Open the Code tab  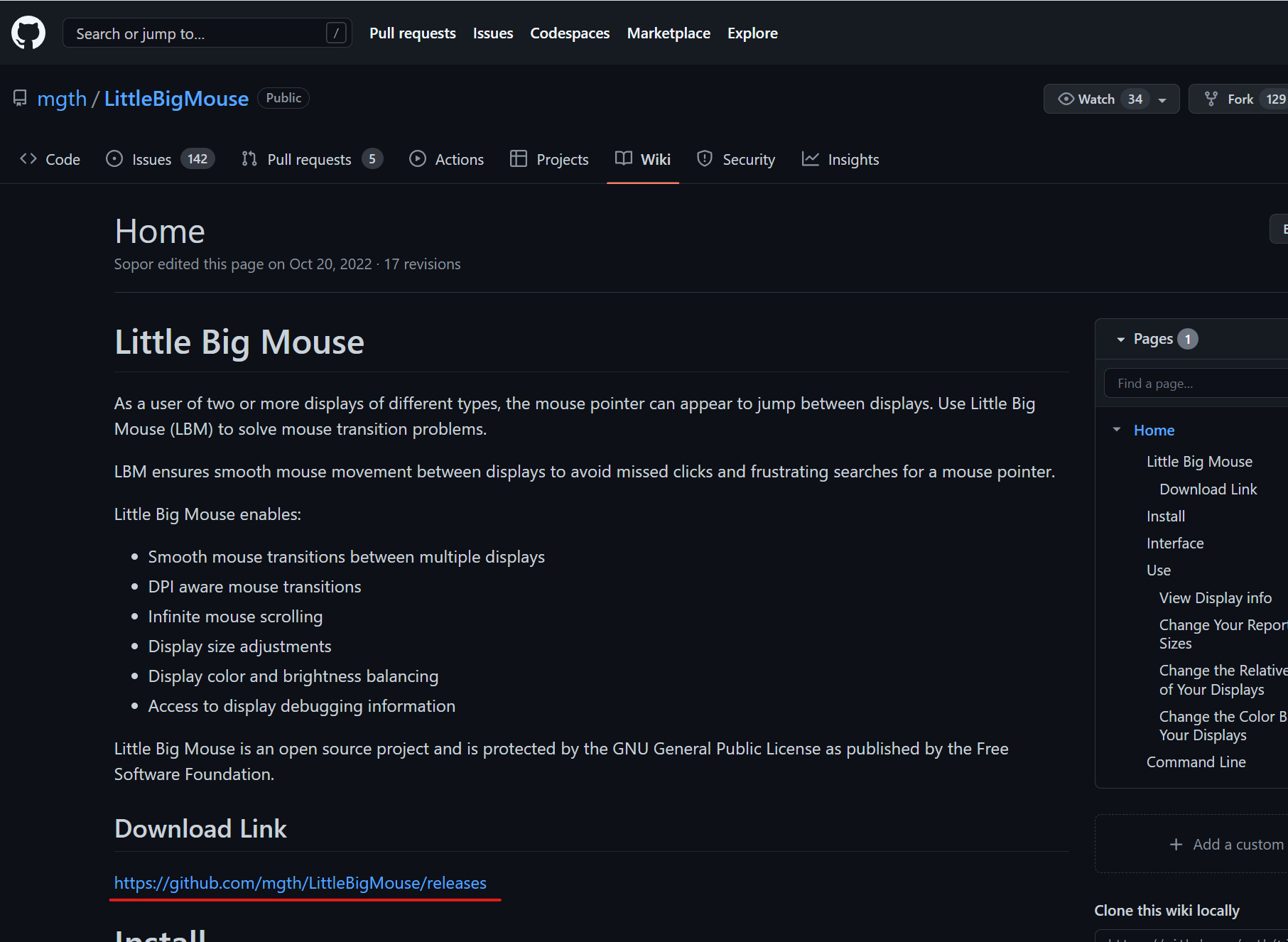[x=50, y=159]
